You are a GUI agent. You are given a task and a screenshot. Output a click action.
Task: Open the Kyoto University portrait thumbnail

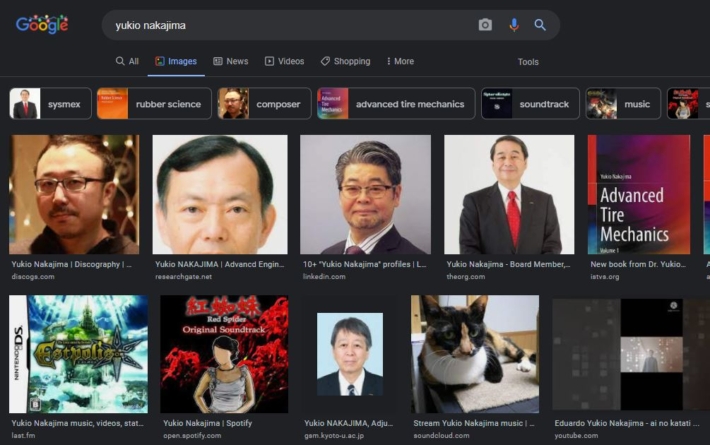coord(350,354)
